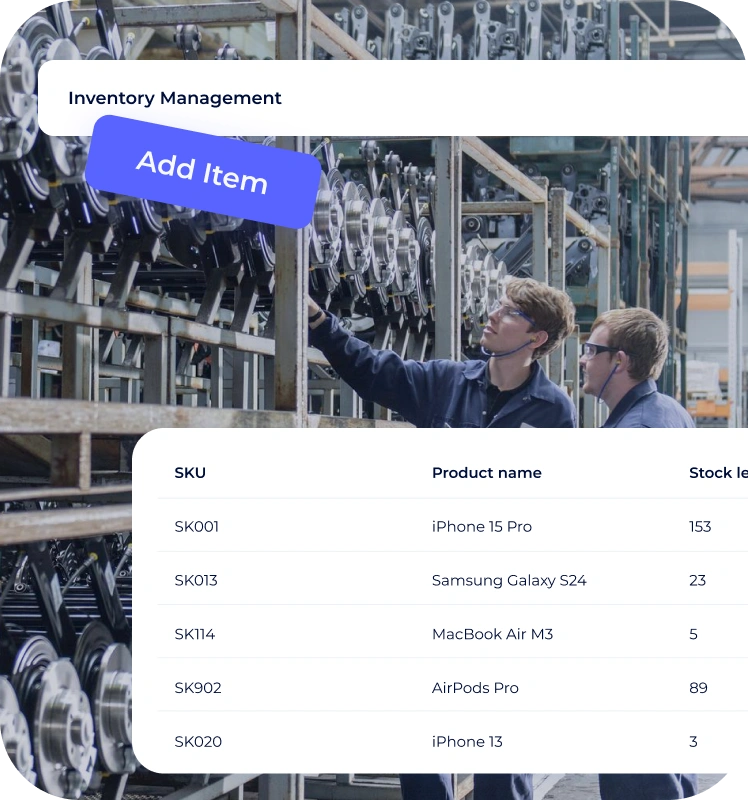Click product name MacBook Air M3

click(492, 634)
